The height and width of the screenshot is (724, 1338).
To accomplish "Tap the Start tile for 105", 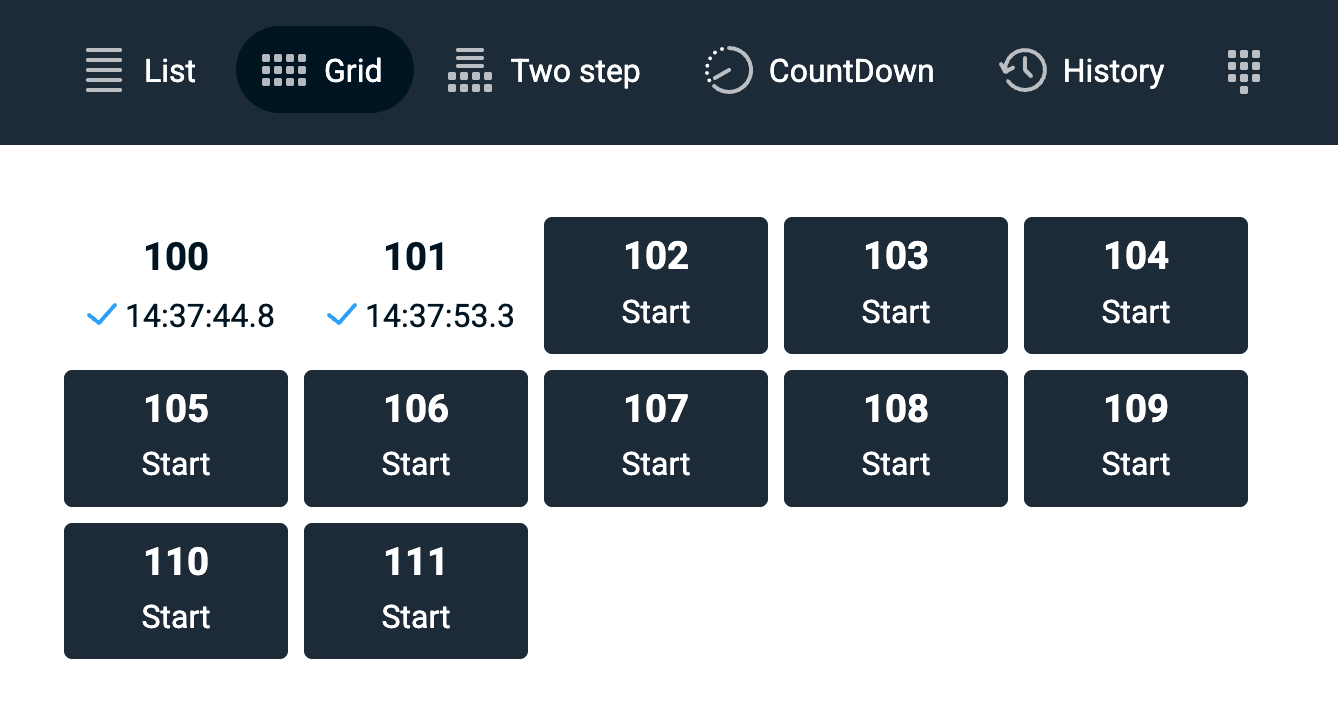I will coord(176,439).
